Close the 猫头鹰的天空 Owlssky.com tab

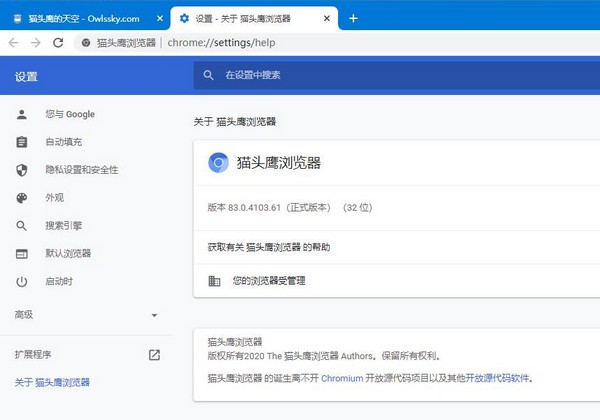click(x=155, y=18)
